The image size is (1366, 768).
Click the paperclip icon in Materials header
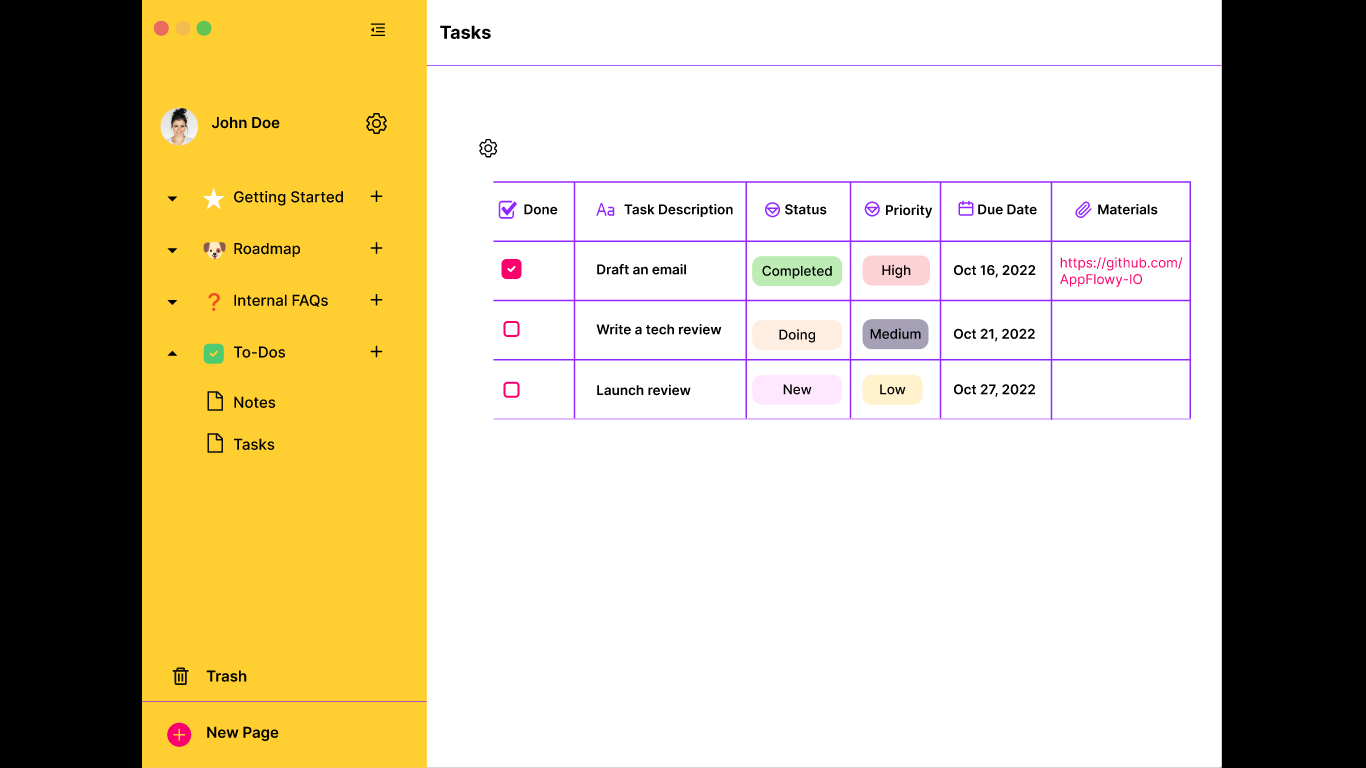point(1083,210)
